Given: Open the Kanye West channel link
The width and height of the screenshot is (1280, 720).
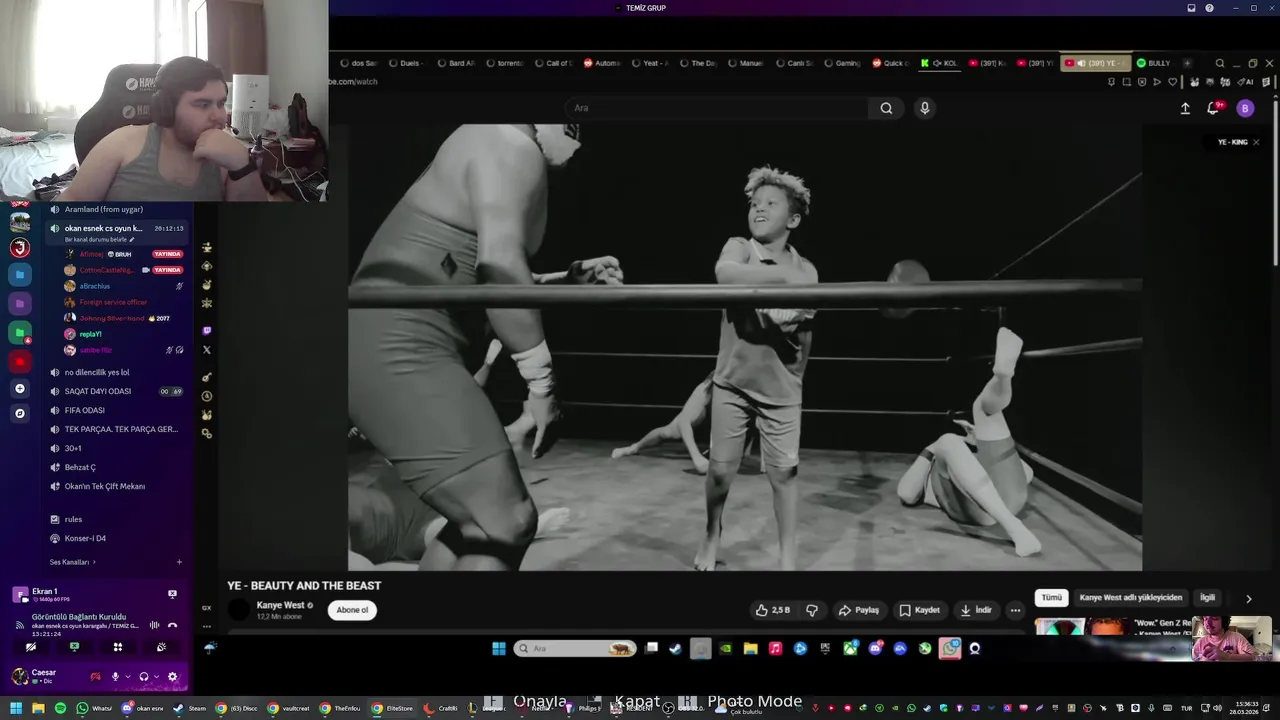Looking at the screenshot, I should (280, 605).
